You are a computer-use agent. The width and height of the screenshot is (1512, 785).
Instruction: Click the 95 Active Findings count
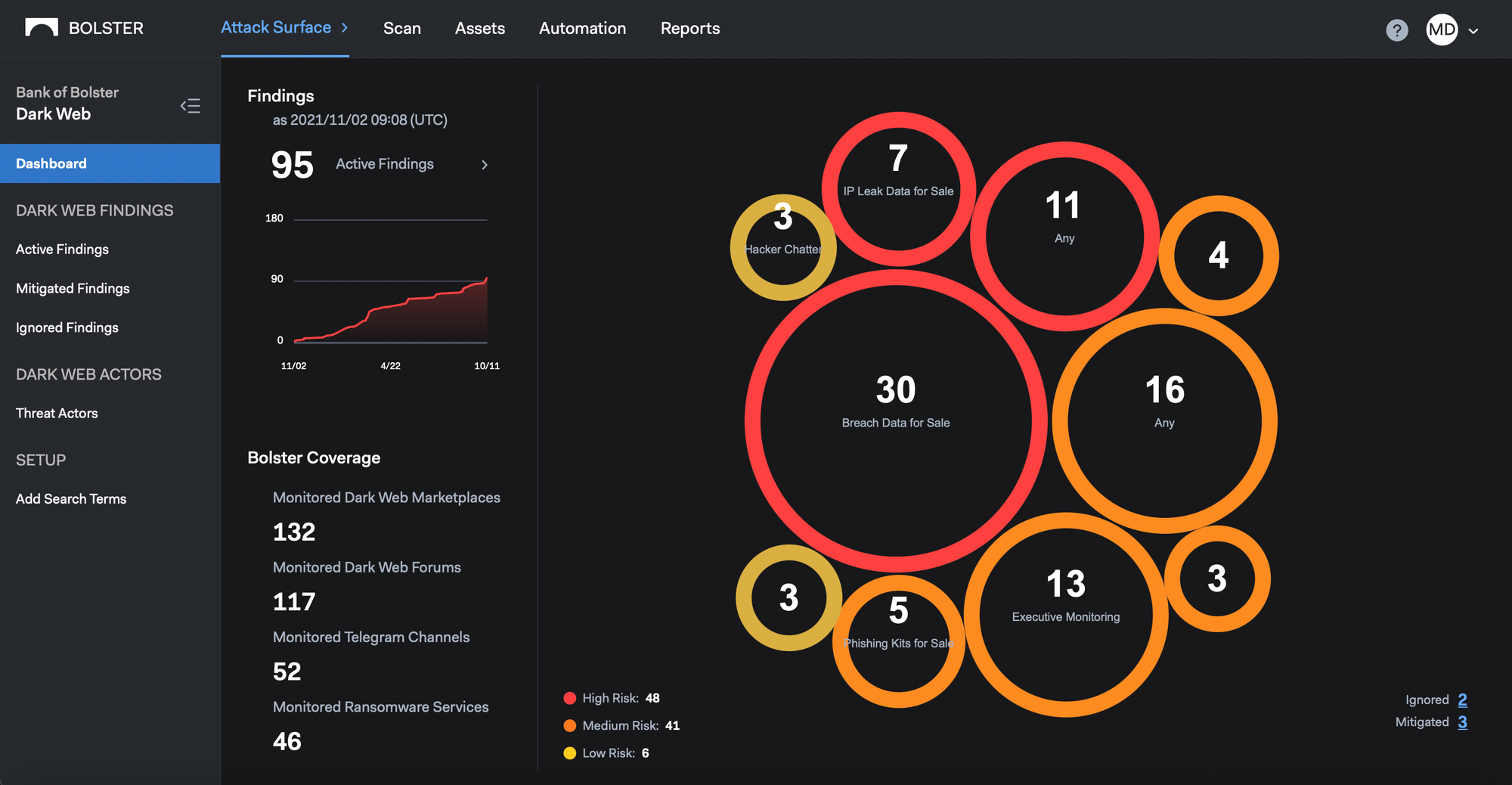point(292,165)
